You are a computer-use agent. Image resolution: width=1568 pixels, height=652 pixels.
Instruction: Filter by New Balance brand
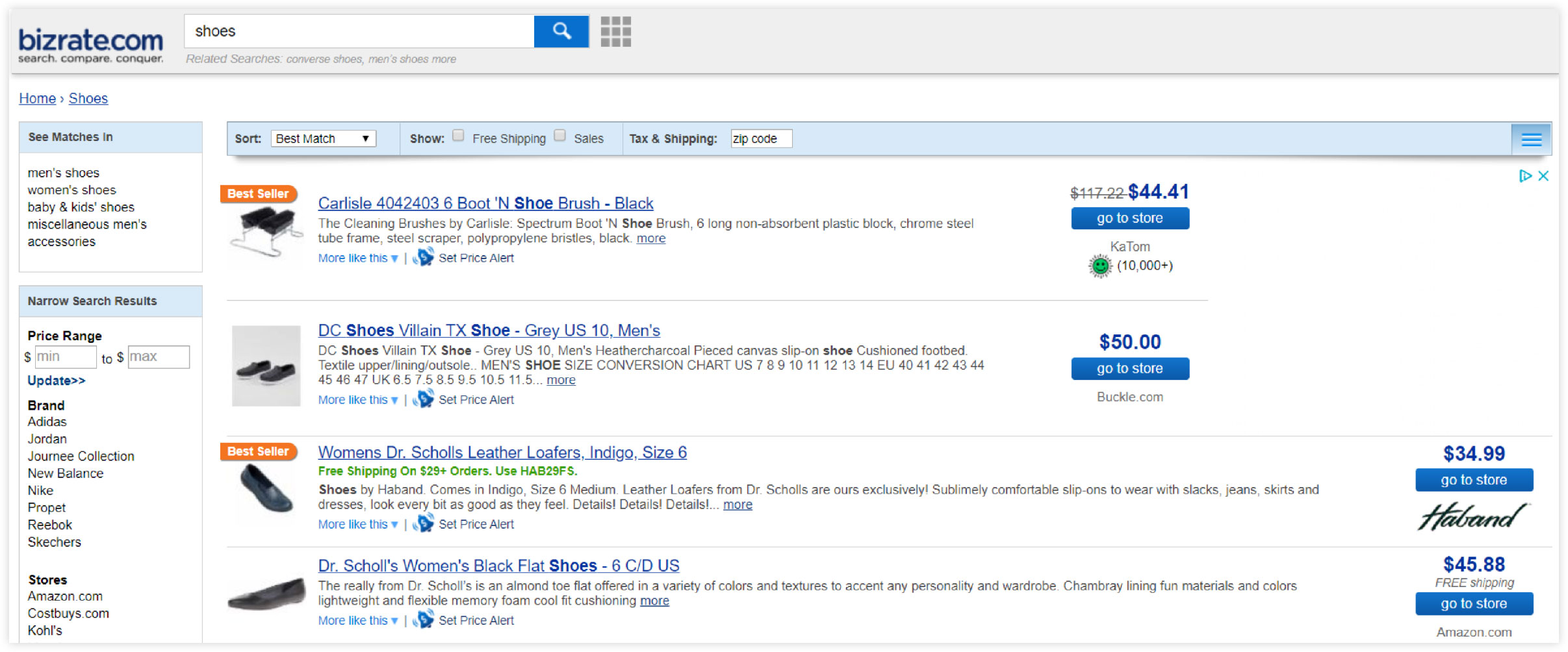[66, 473]
